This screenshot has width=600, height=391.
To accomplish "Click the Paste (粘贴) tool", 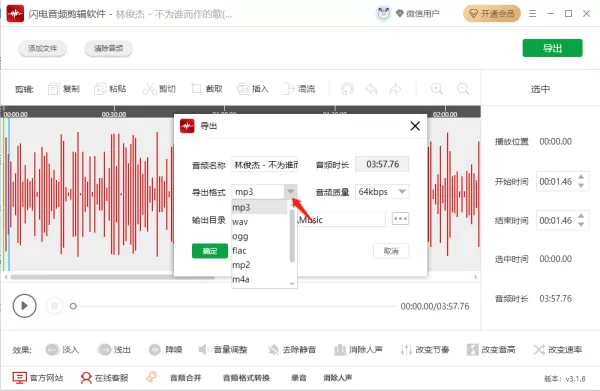I will (x=110, y=89).
